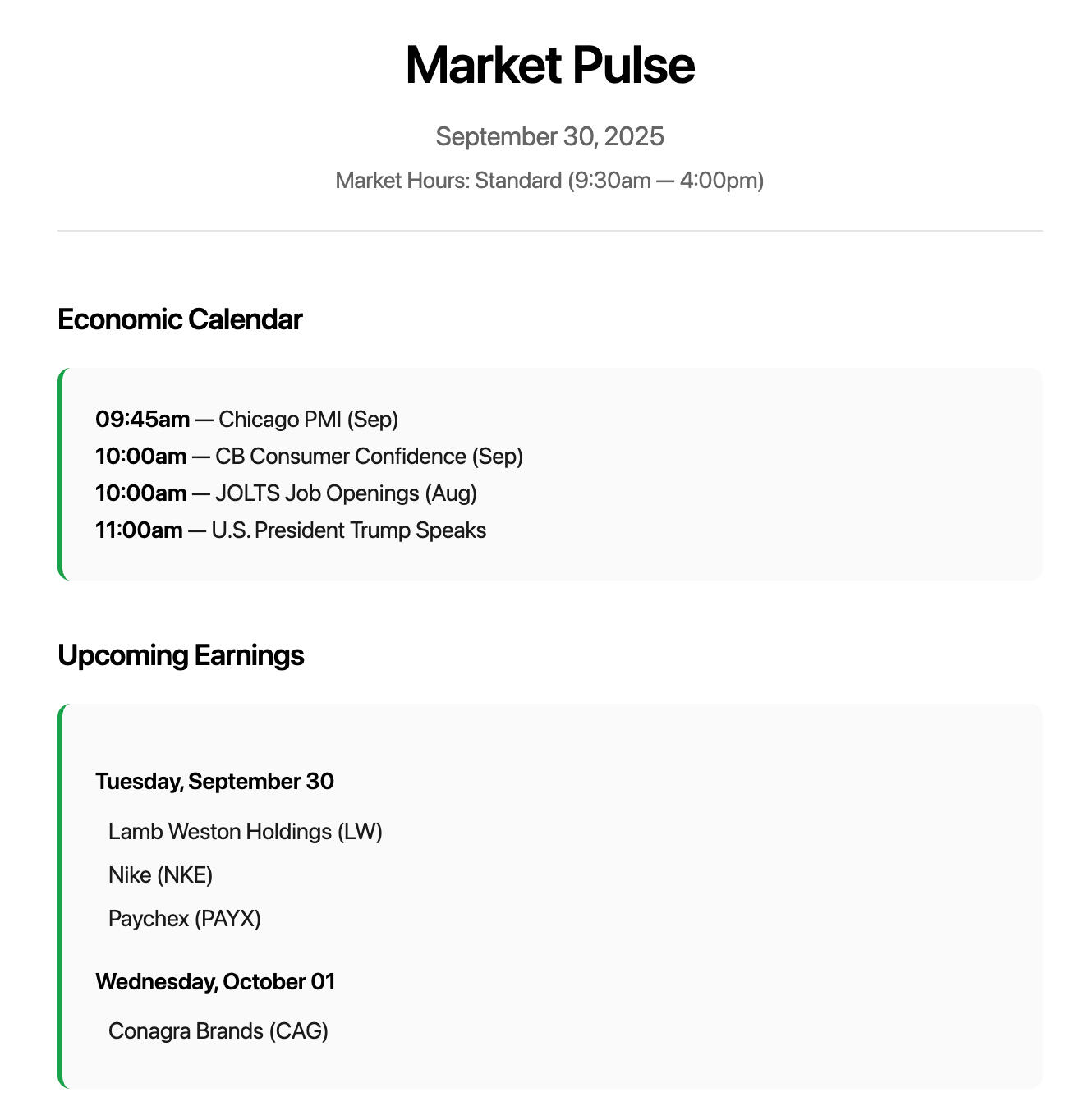This screenshot has height=1120, width=1089.
Task: Open the Conagra Brands (CAG) earnings entry
Action: coord(218,1031)
